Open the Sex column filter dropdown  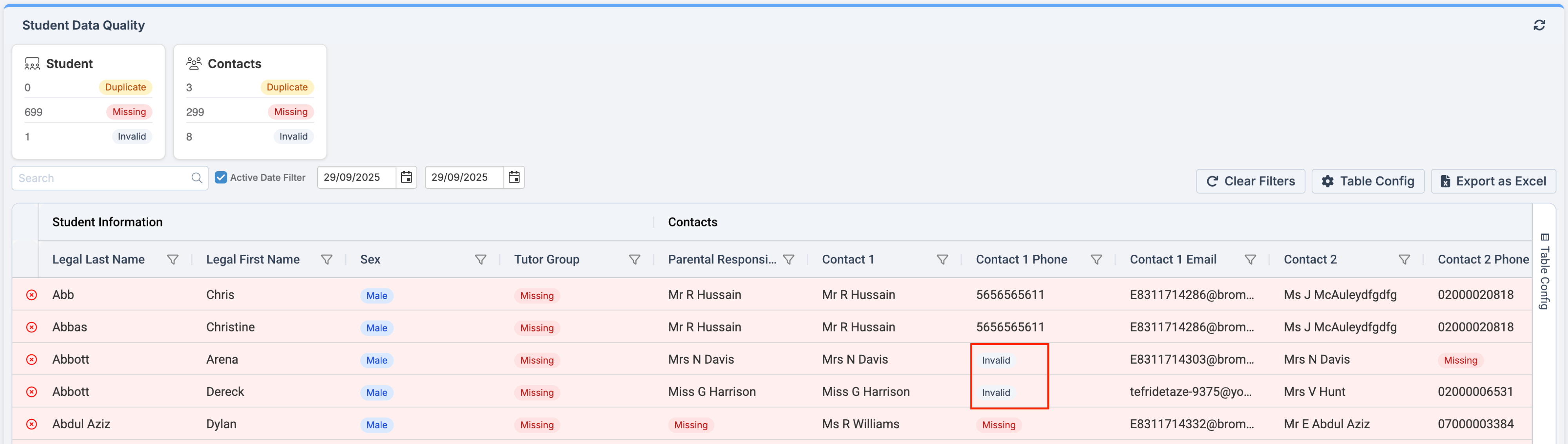[x=480, y=260]
